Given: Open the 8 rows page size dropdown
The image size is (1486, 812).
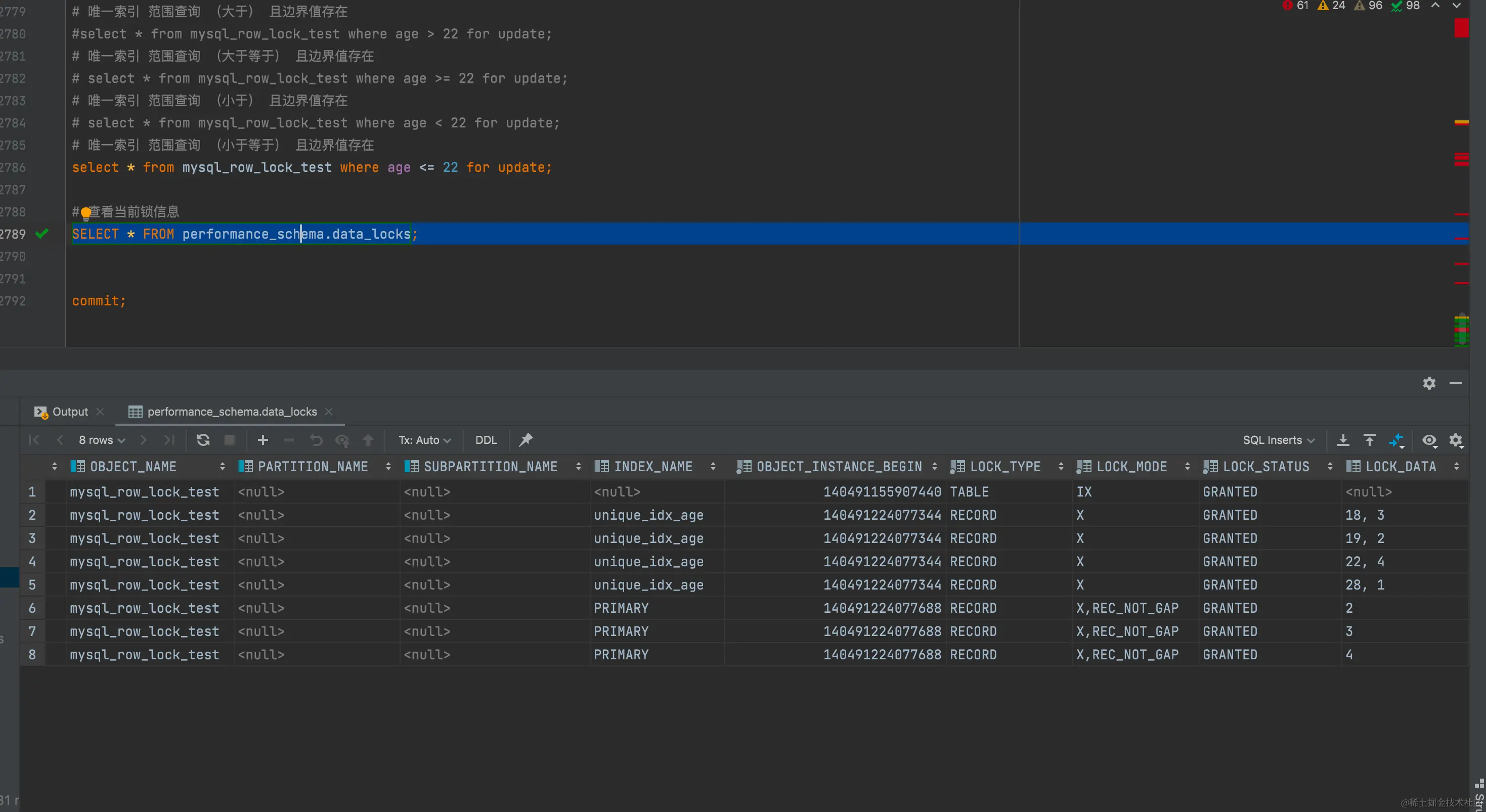Looking at the screenshot, I should [x=102, y=440].
